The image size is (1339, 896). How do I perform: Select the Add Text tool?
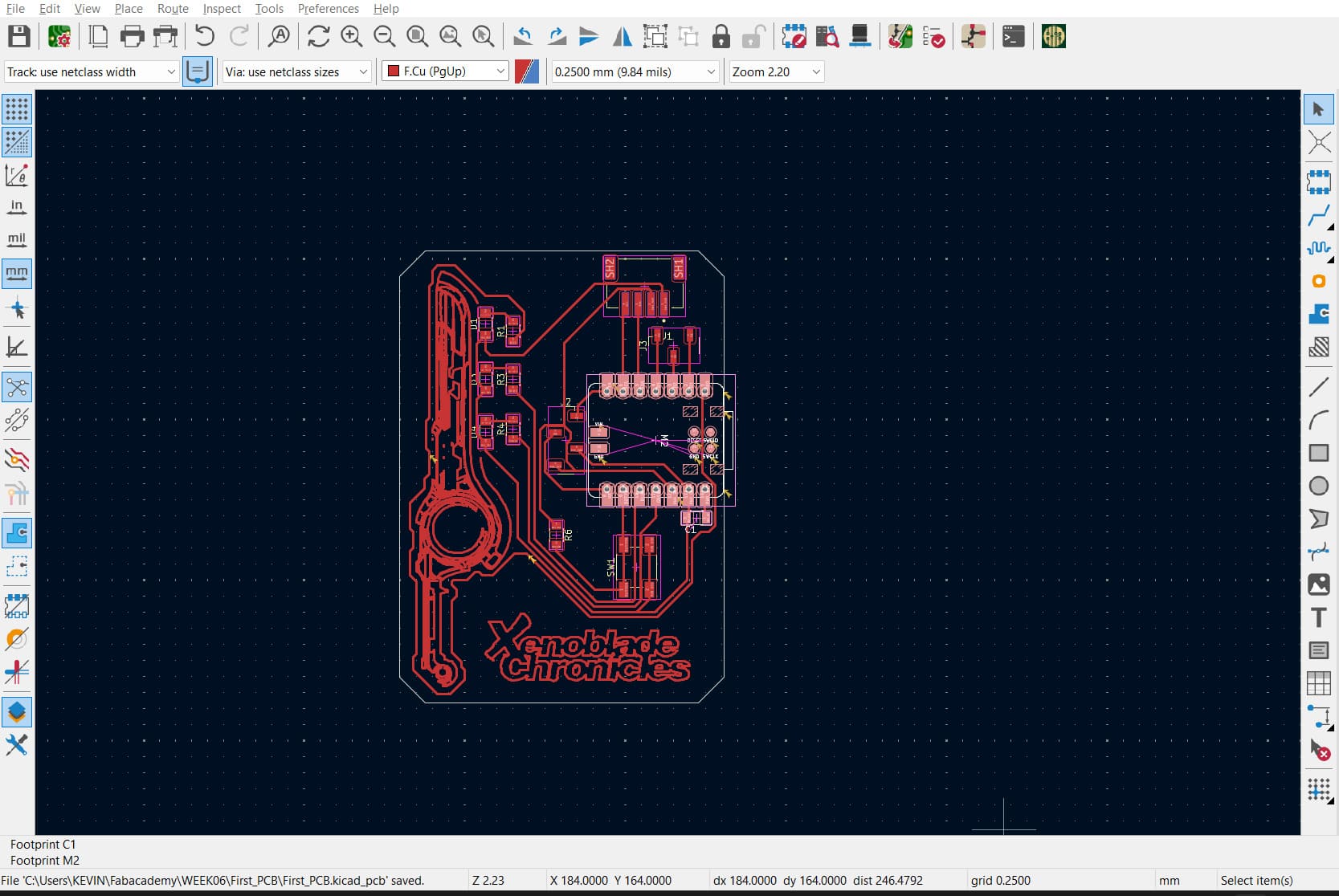tap(1318, 617)
